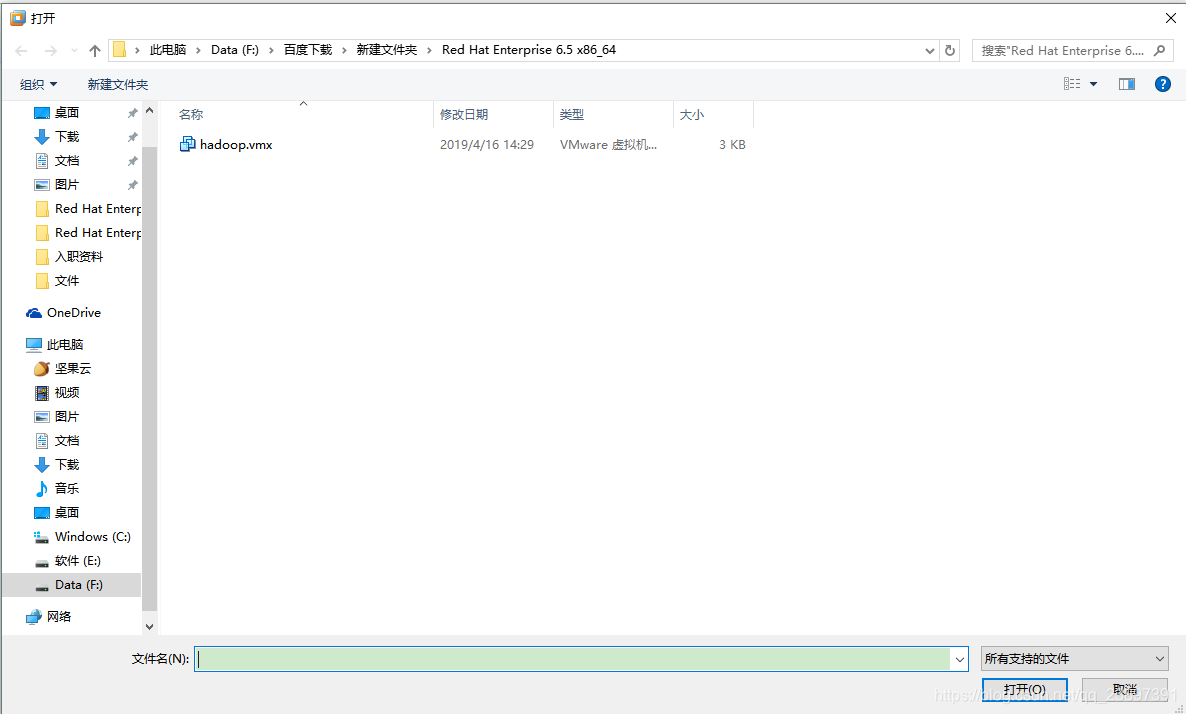Click the pin icon next to 图片

(132, 185)
